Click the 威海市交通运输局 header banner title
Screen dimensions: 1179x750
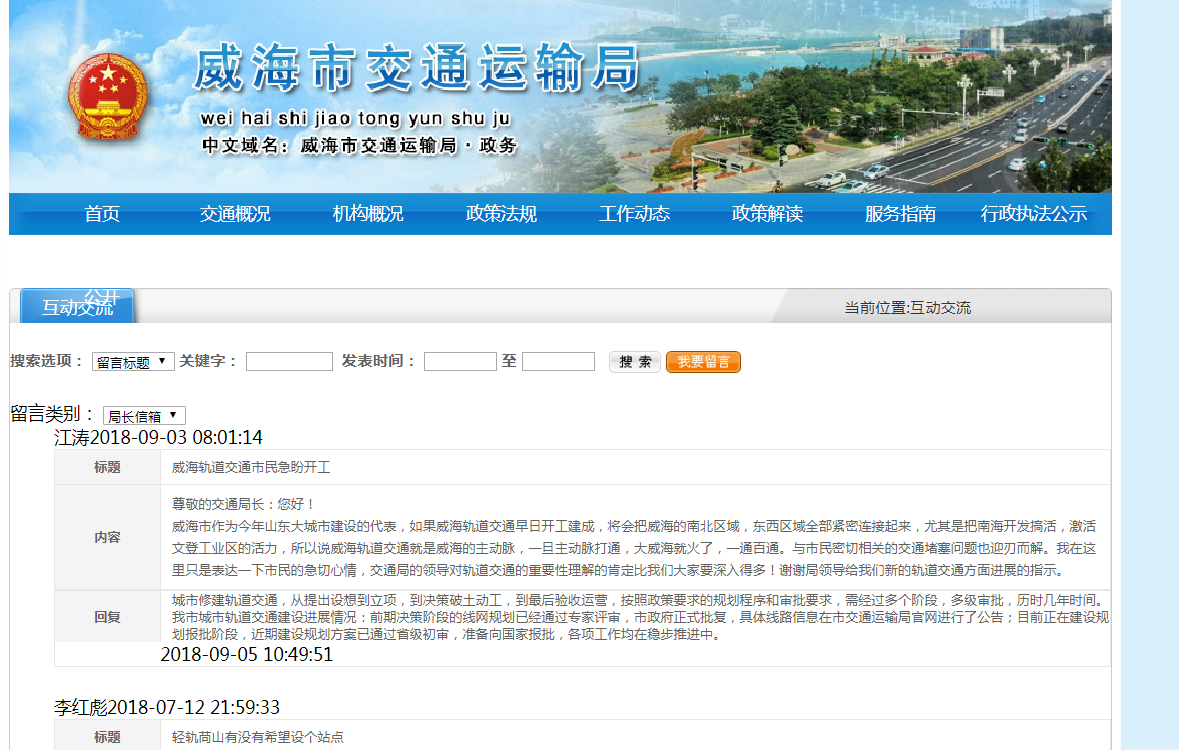(x=415, y=68)
